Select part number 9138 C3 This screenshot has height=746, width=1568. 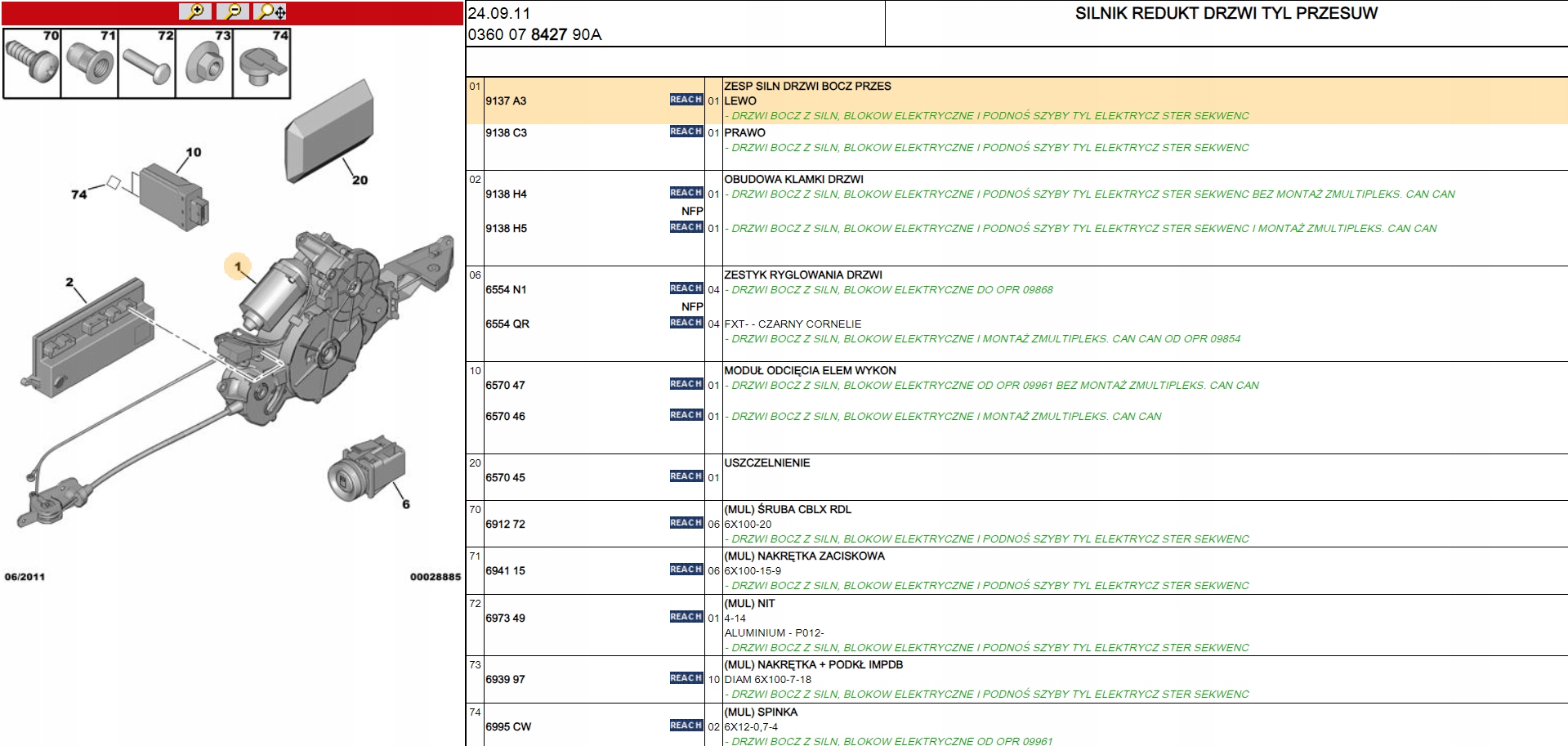pyautogui.click(x=506, y=132)
